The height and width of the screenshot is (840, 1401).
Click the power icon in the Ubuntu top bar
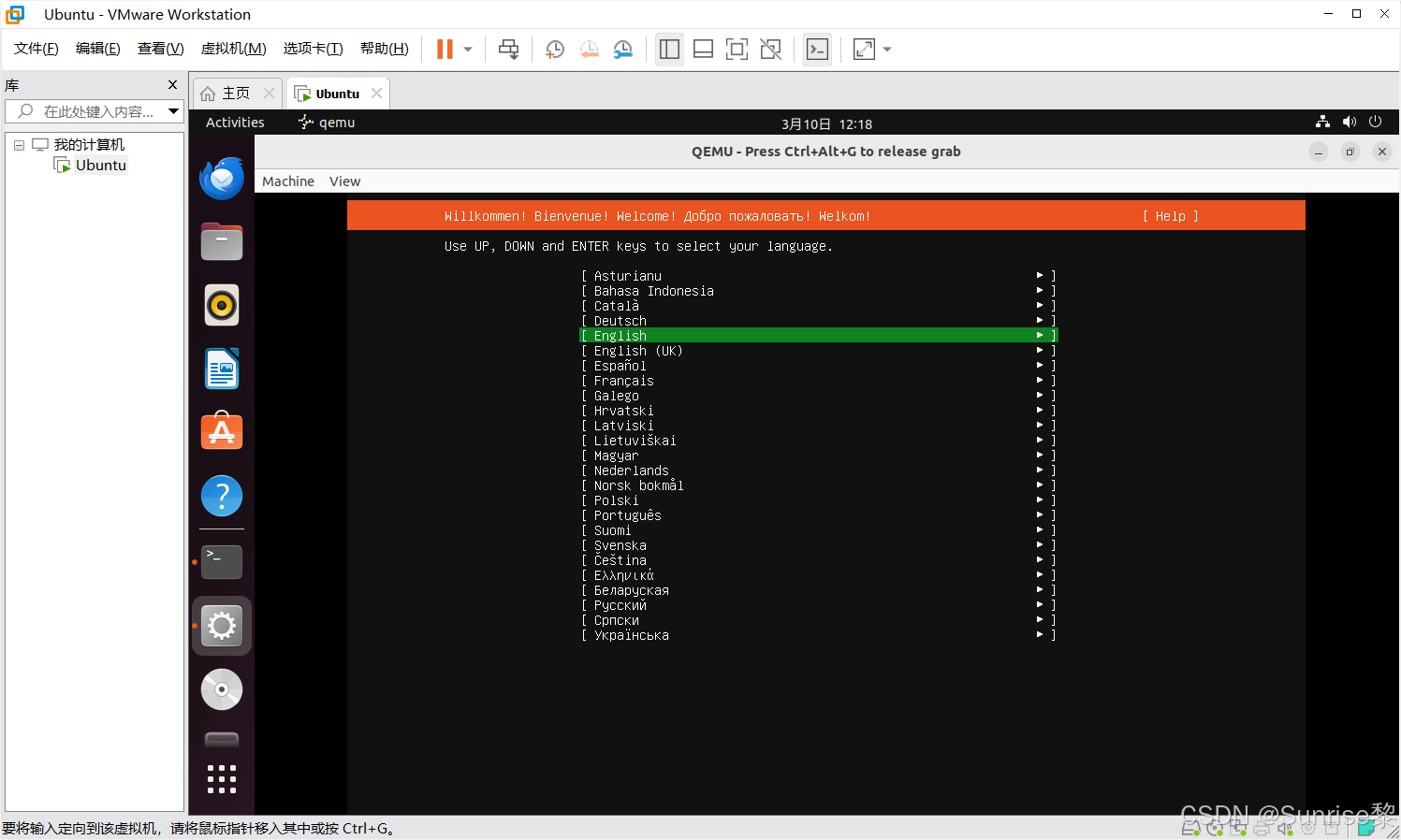coord(1375,123)
